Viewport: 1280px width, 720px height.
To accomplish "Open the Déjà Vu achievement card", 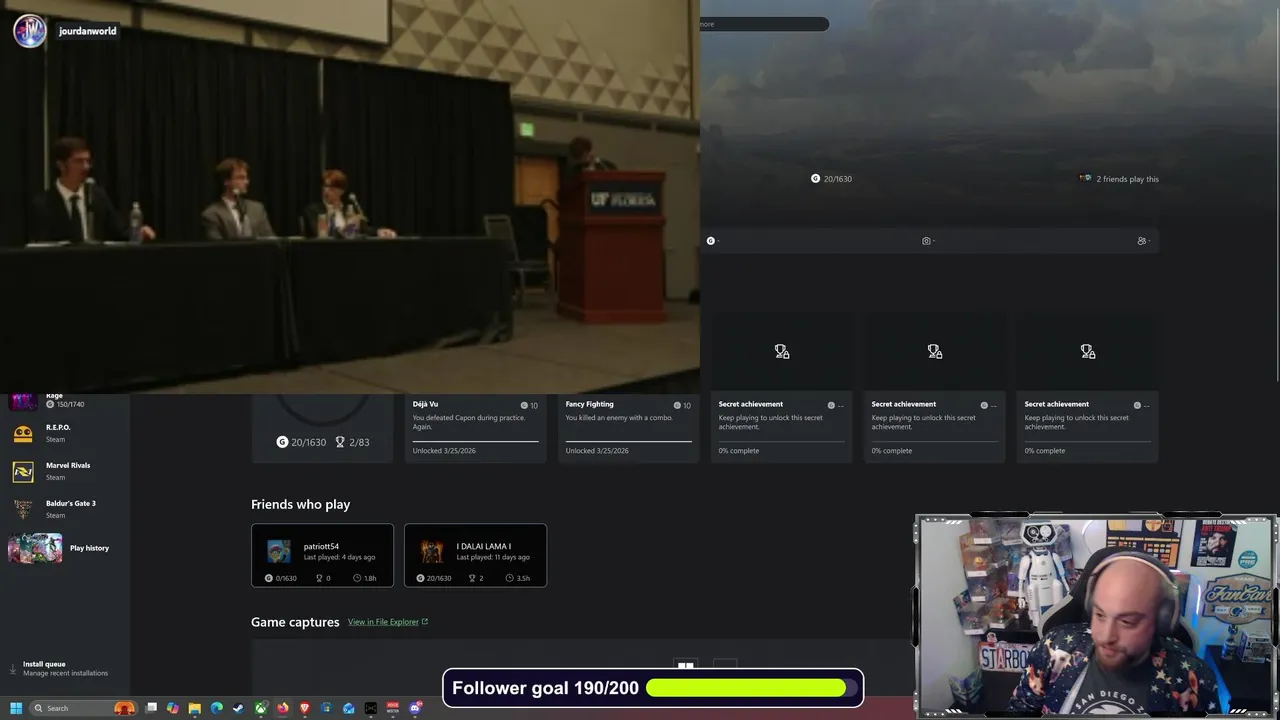I will point(475,428).
